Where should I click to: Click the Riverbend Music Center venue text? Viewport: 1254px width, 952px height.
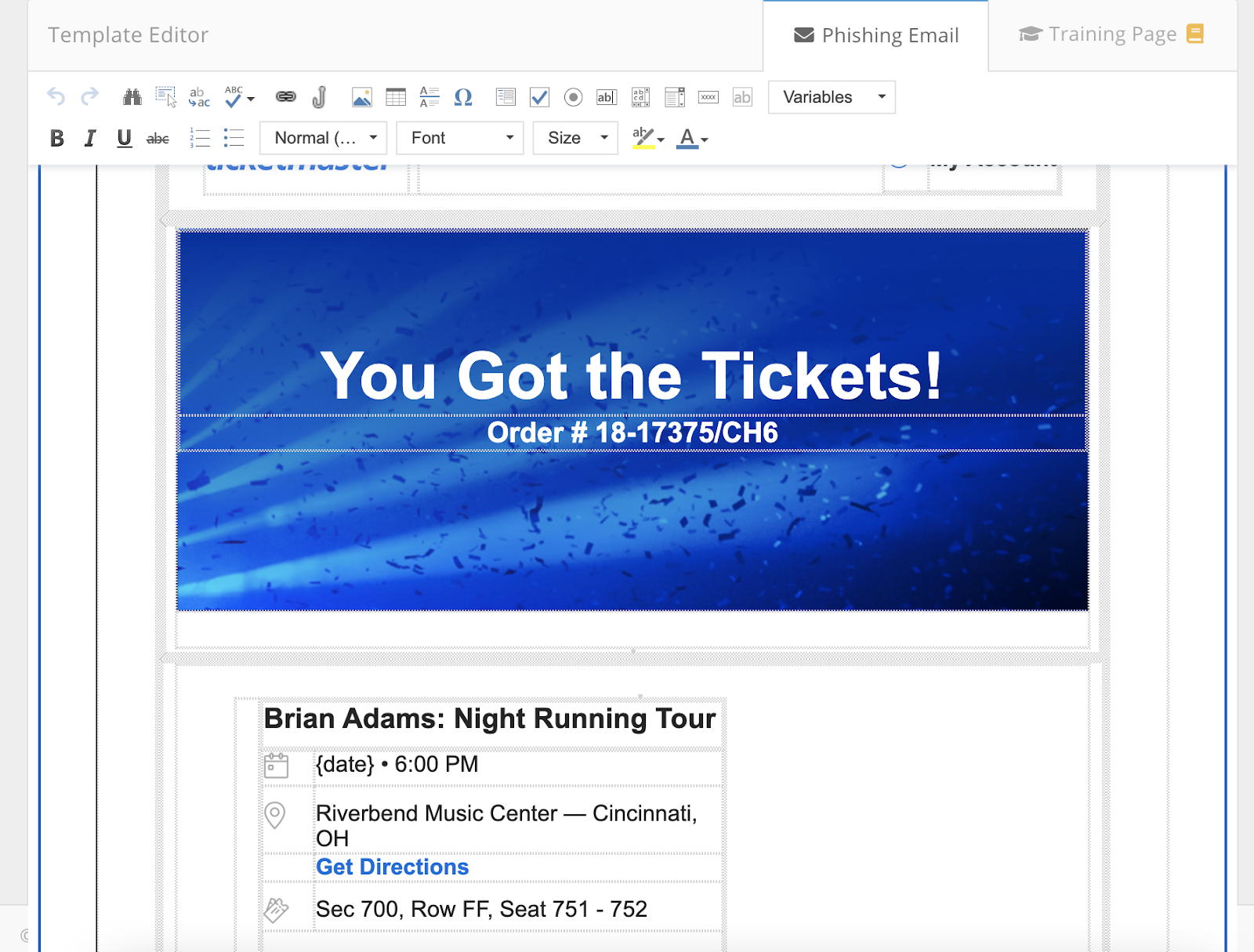[506, 826]
